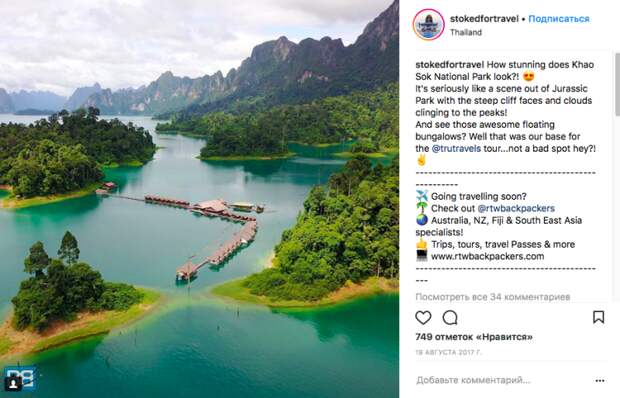
Task: Click floating bungalows in the photo
Action: coord(208,231)
